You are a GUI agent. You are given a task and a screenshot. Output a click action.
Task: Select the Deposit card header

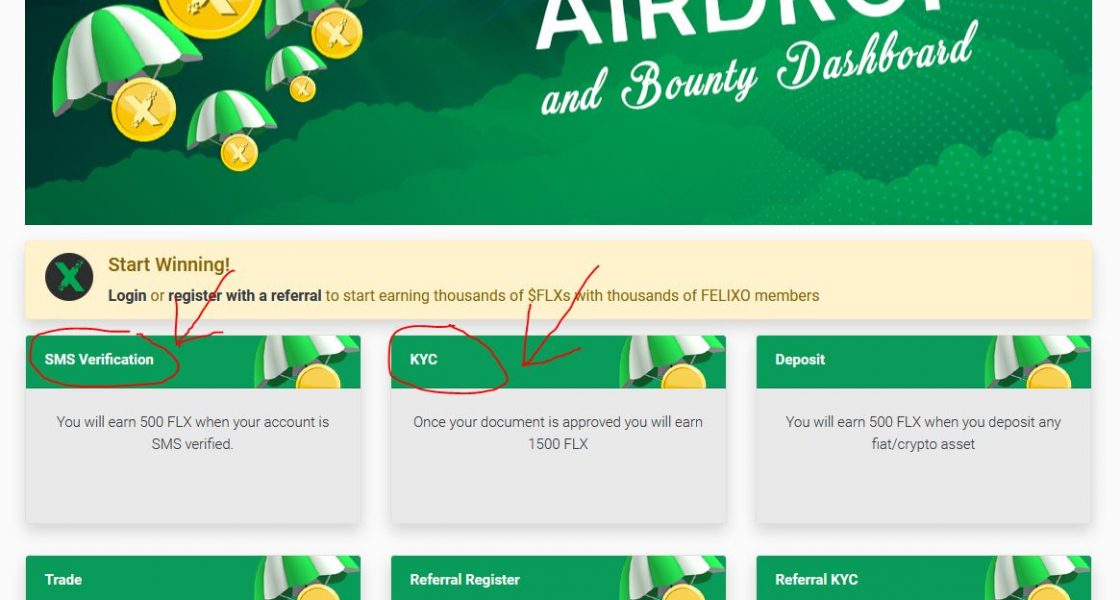(924, 362)
